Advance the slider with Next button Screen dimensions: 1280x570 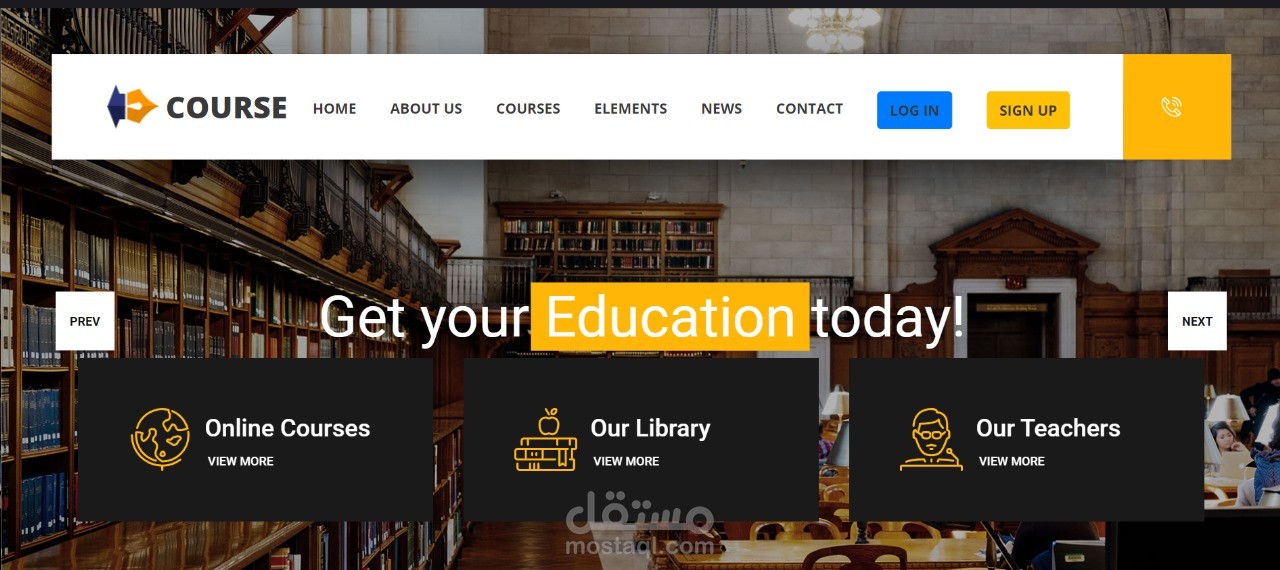(1197, 321)
